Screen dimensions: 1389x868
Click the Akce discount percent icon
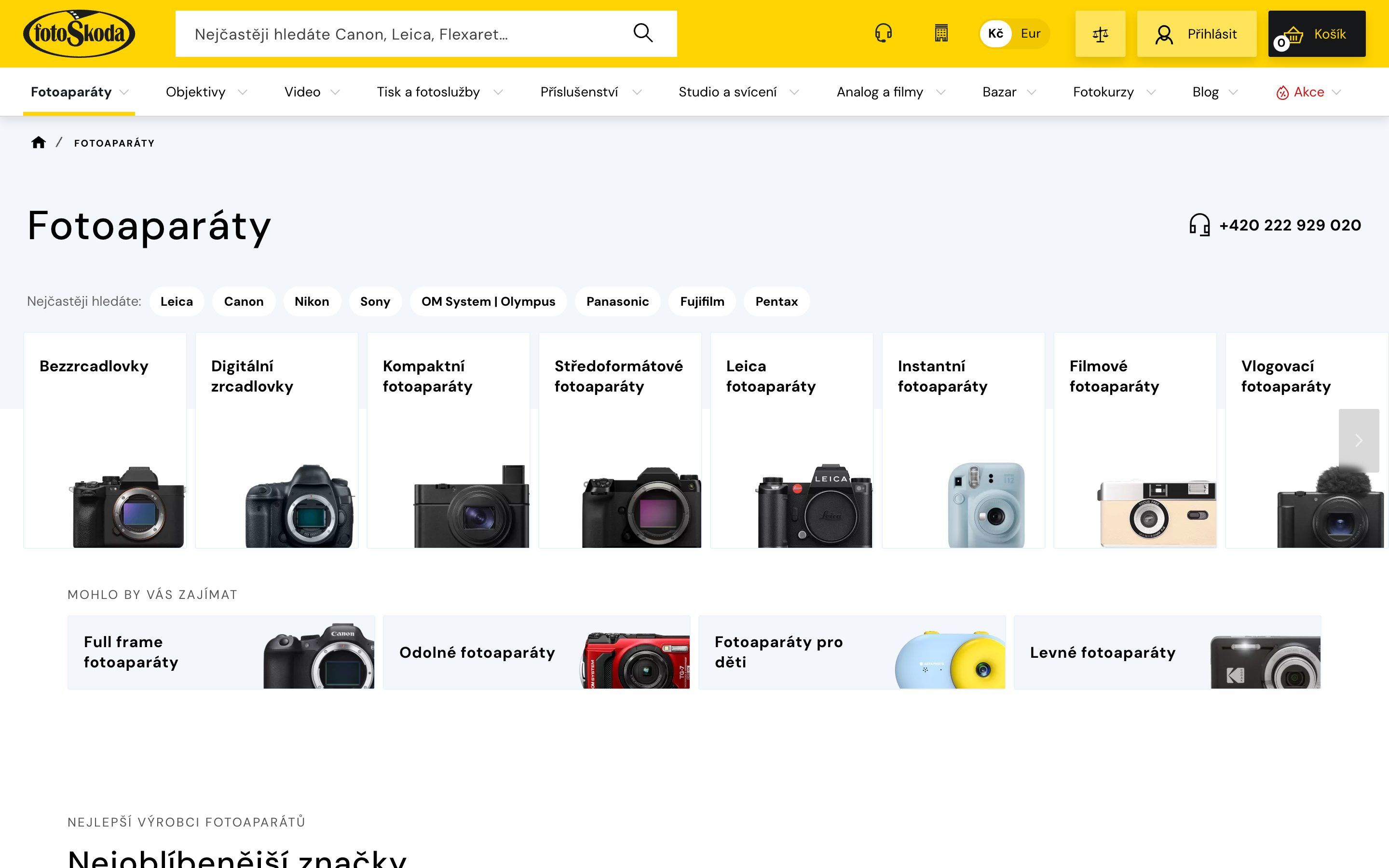1282,93
